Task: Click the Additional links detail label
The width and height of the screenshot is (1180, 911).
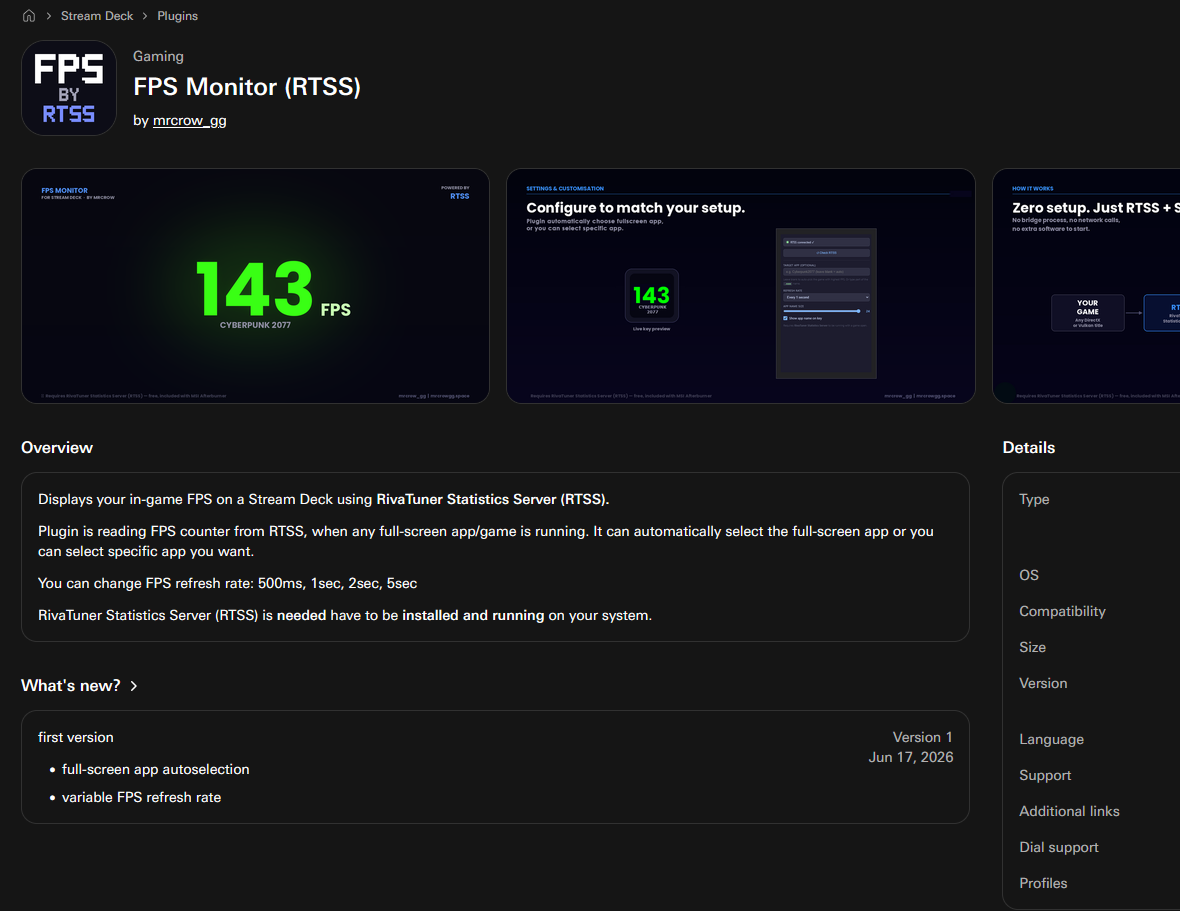Action: pos(1069,812)
